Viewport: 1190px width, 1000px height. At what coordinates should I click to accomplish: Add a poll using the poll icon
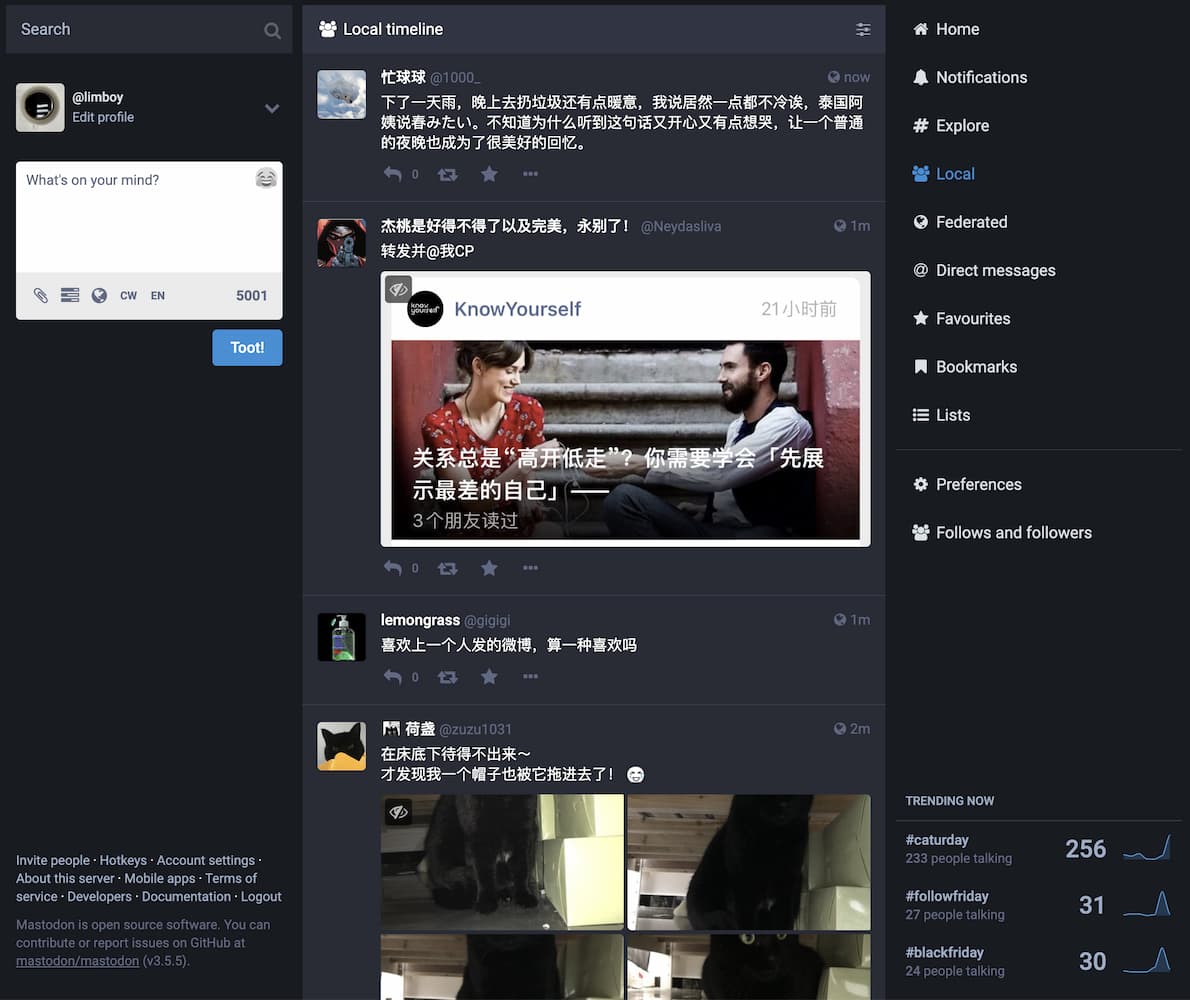point(70,295)
